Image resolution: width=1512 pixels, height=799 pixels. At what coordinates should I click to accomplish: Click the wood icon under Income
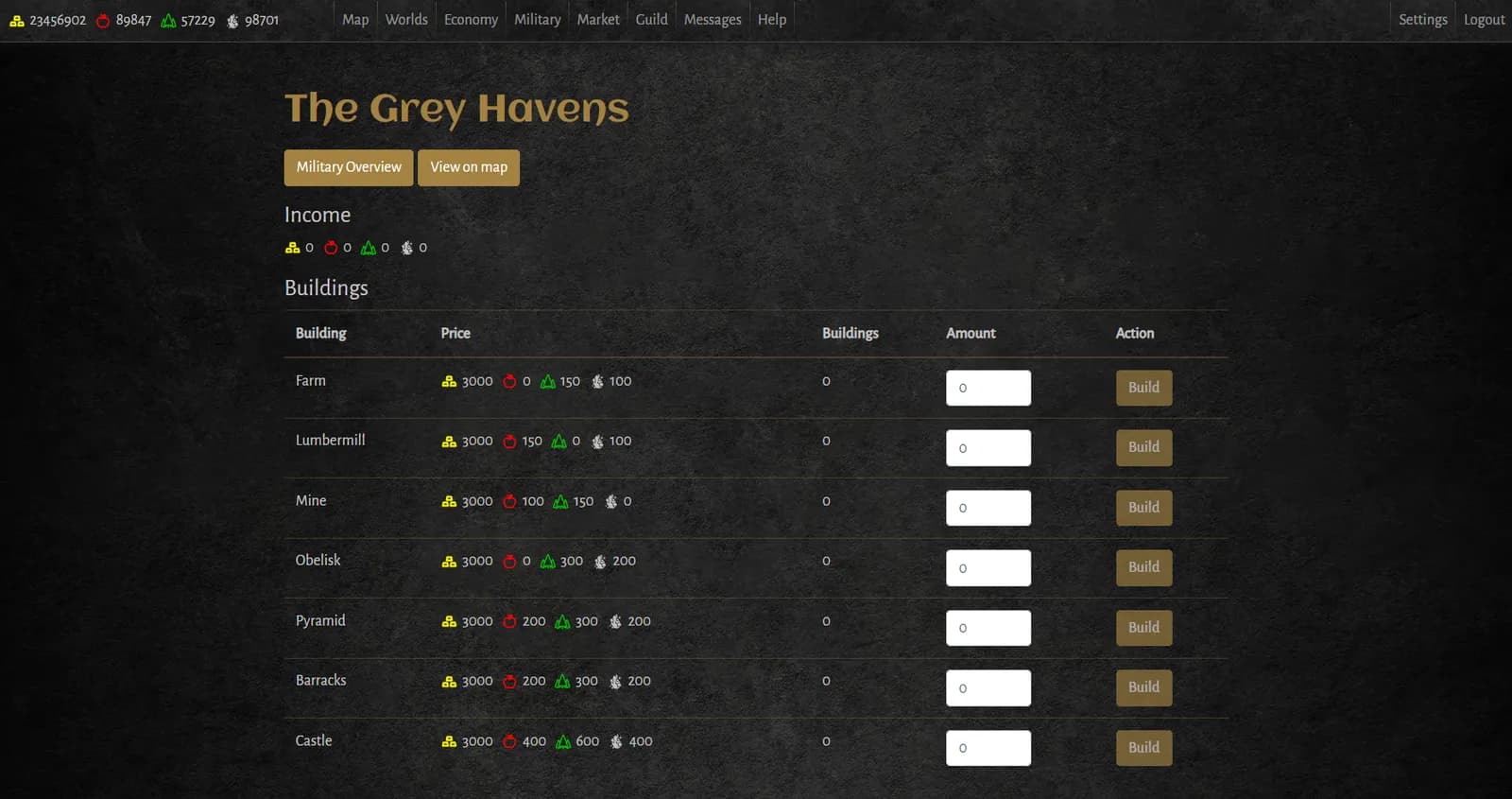pyautogui.click(x=369, y=248)
